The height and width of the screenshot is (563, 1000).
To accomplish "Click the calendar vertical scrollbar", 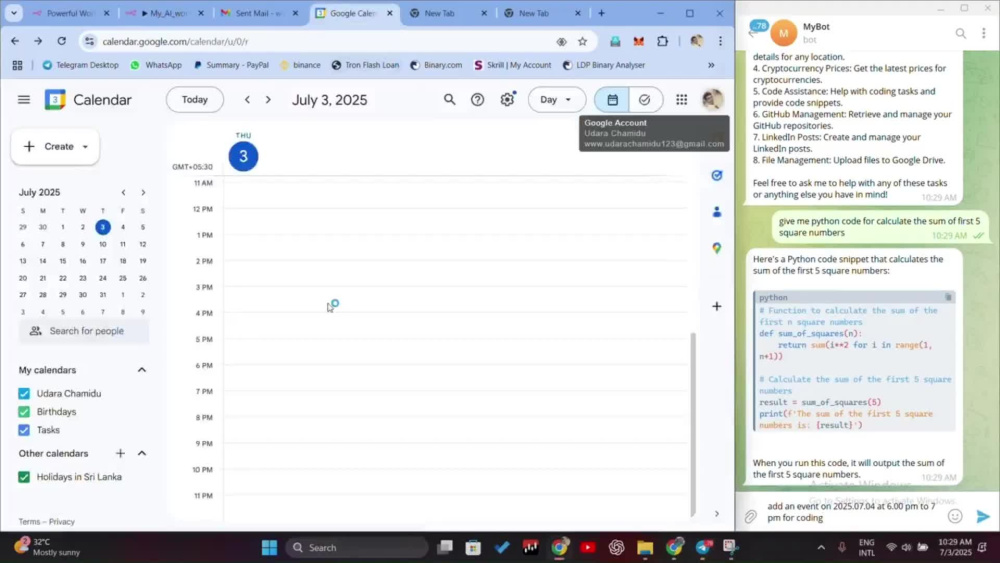I will coord(693,423).
